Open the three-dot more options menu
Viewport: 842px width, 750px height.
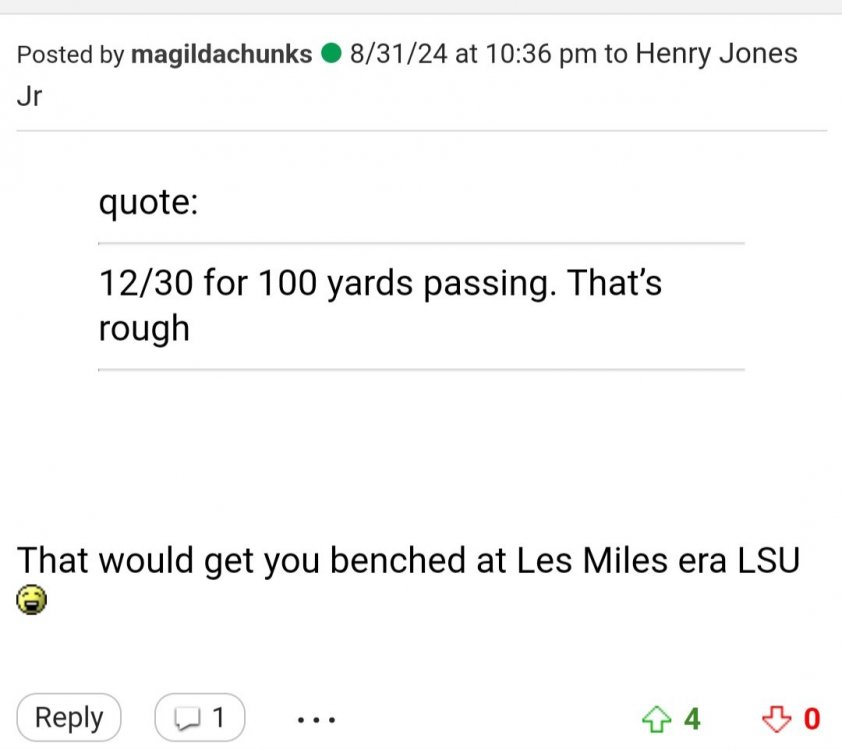(315, 718)
